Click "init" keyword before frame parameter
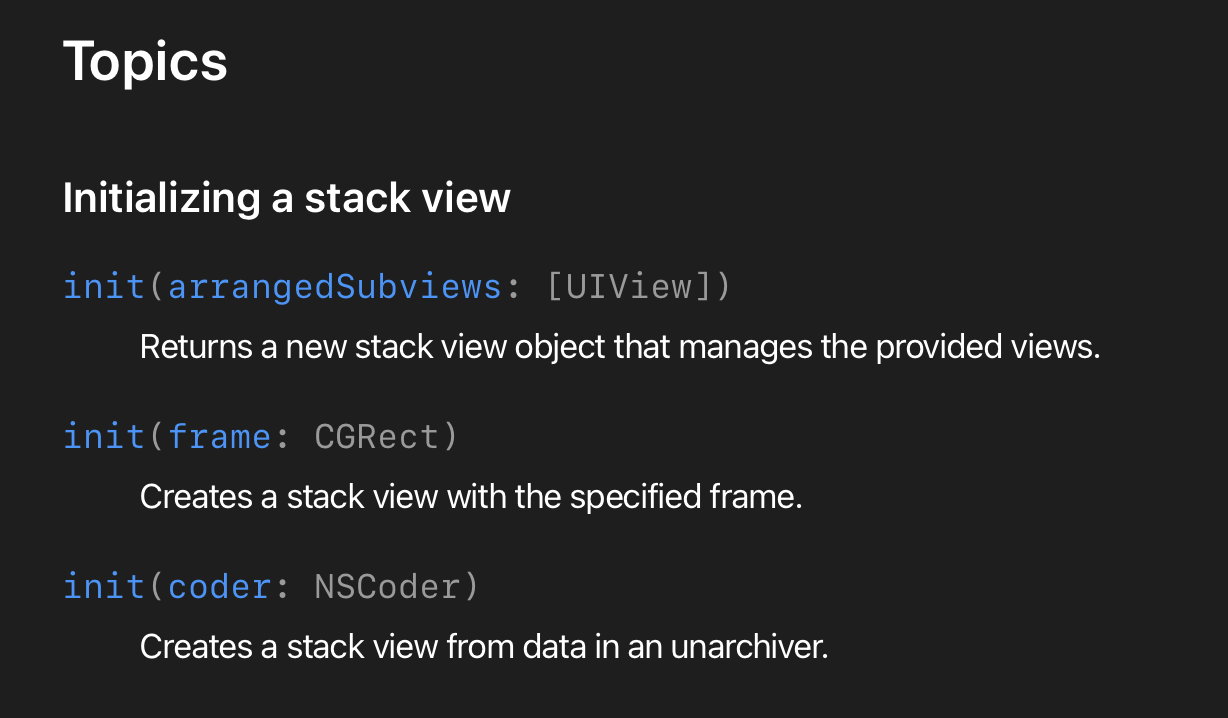Screen dimensions: 1228x718 tap(104, 437)
